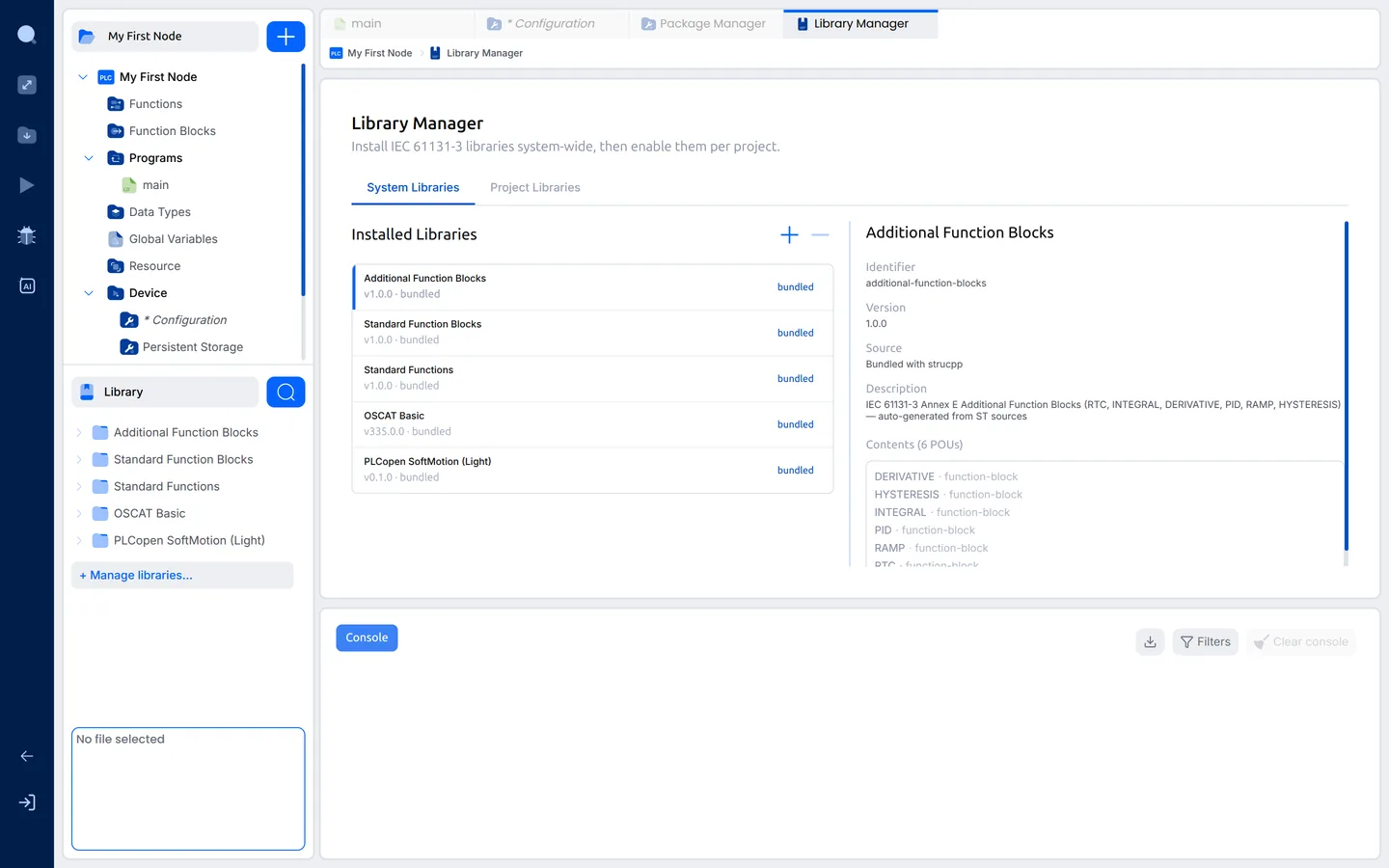Select Standard Functions in installed libraries list

593,378
